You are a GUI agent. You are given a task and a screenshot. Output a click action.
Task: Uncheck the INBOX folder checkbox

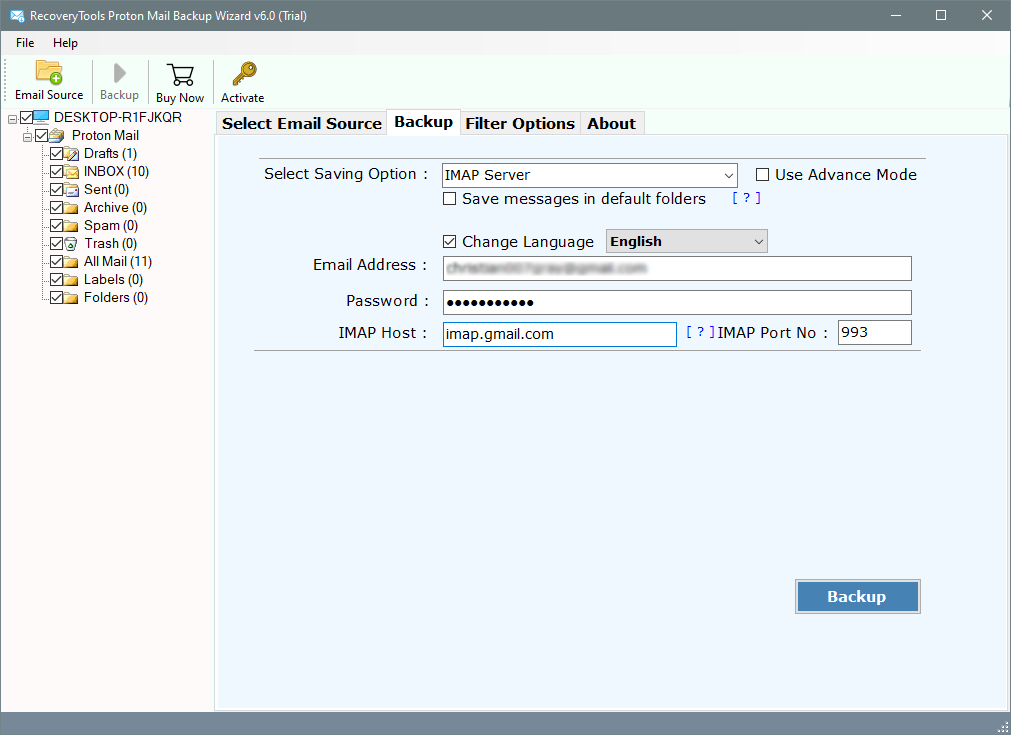[x=57, y=172]
